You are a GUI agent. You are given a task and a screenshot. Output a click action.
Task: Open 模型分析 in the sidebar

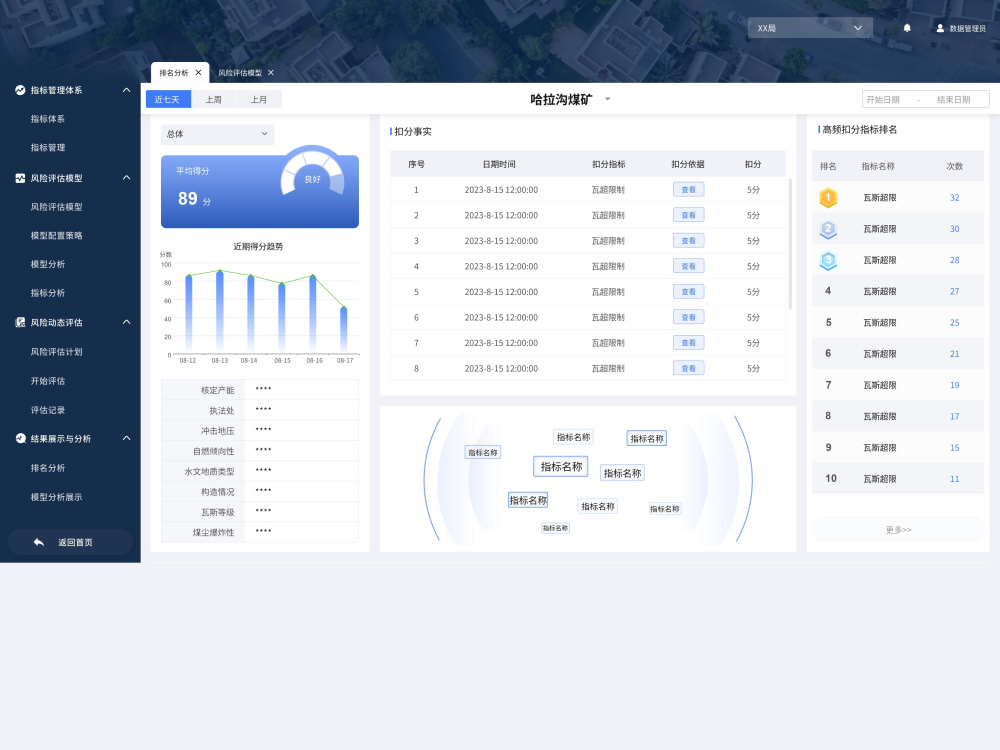(48, 264)
